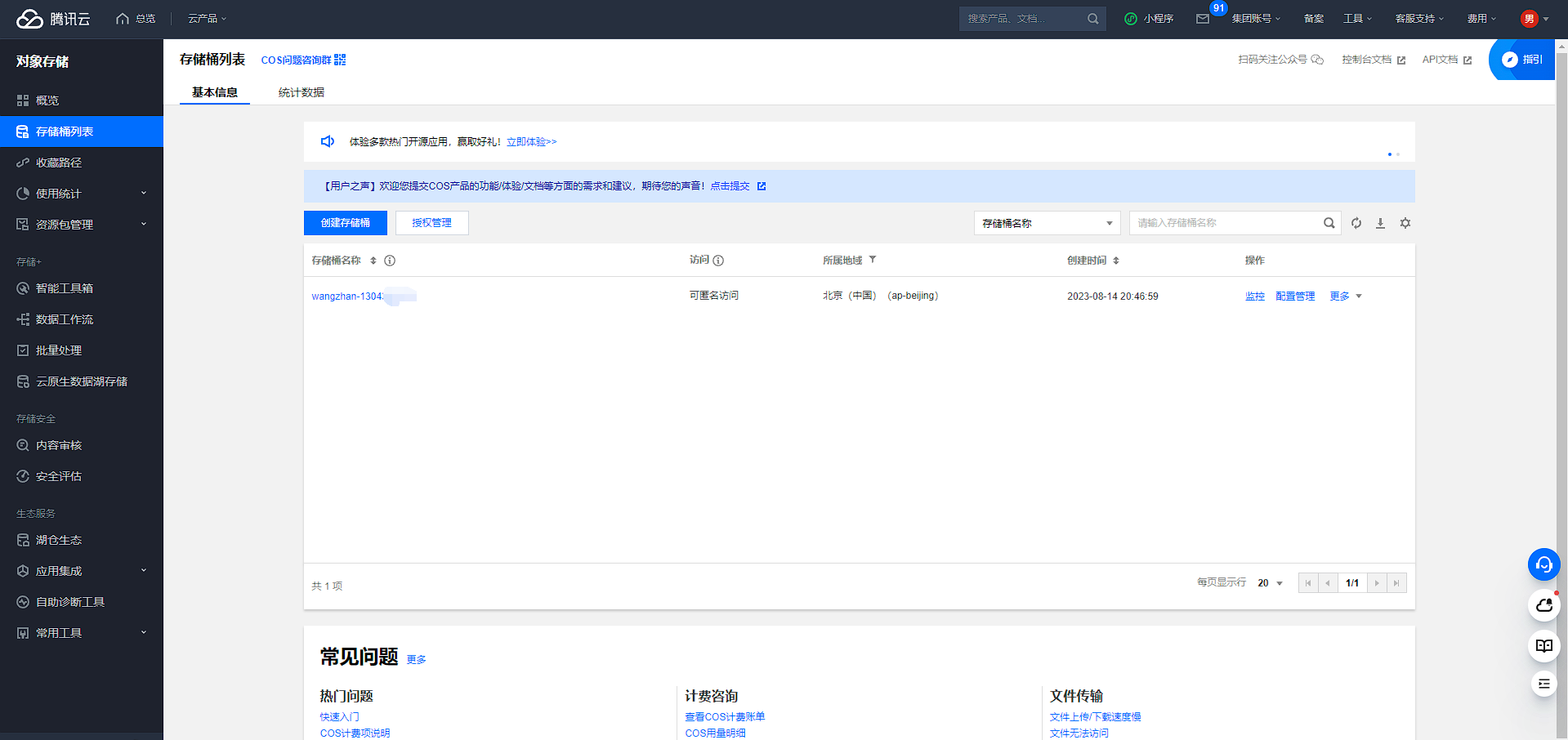1568x740 pixels.
Task: Expand 集团账号 dropdown
Action: [1256, 19]
